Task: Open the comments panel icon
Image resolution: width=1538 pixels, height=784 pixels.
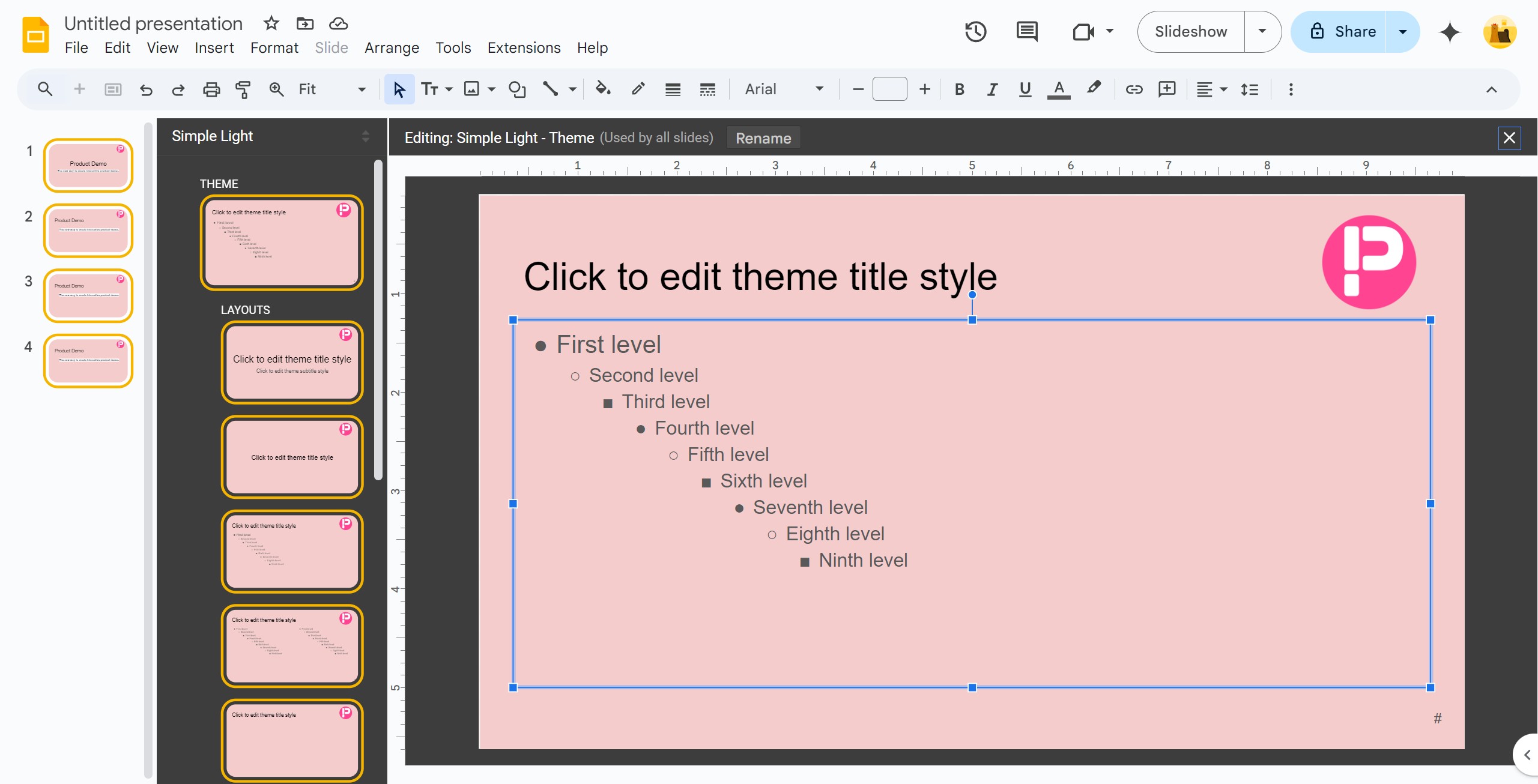Action: [1027, 32]
